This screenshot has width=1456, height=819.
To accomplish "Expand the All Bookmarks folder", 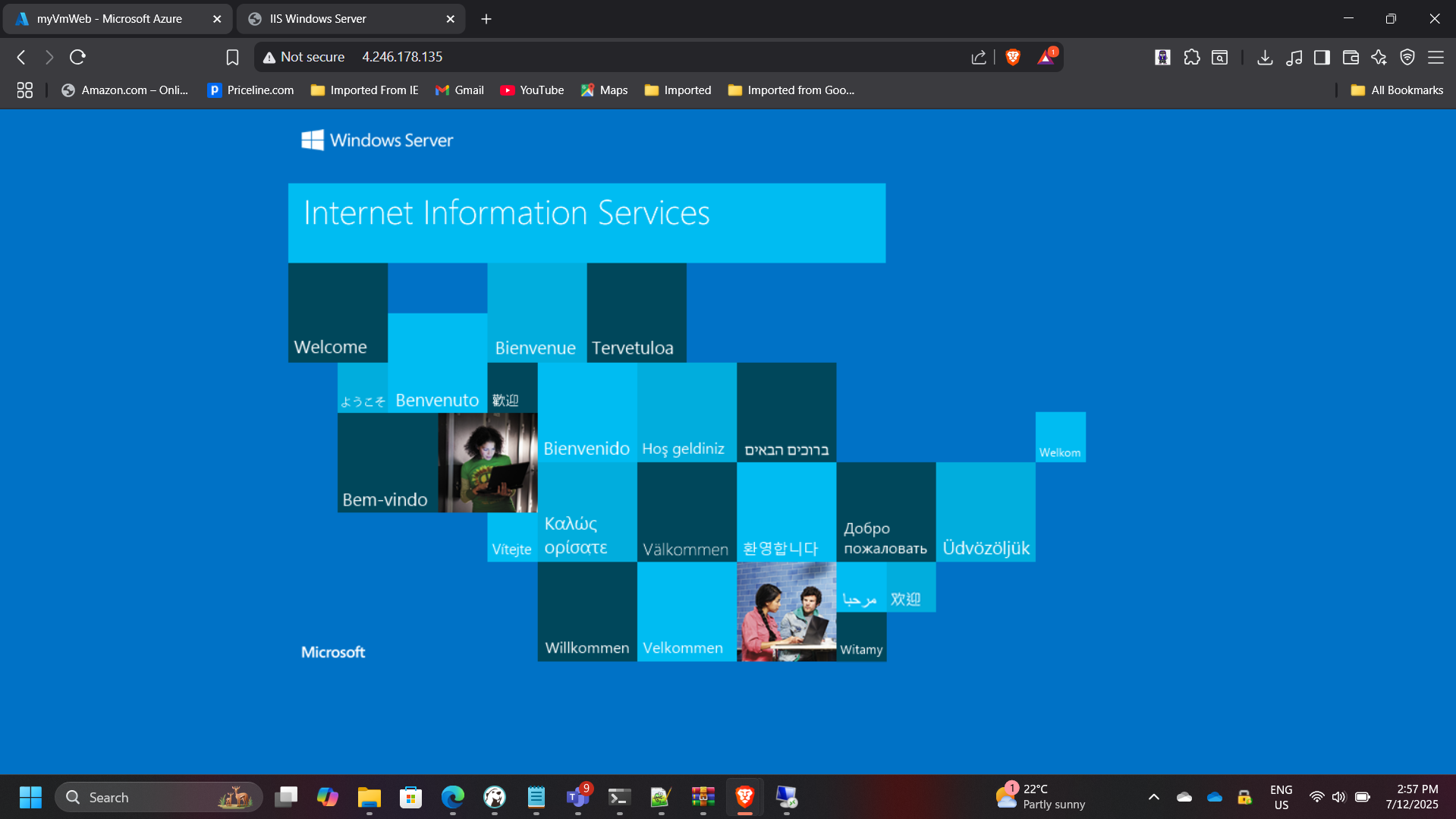I will (x=1397, y=90).
